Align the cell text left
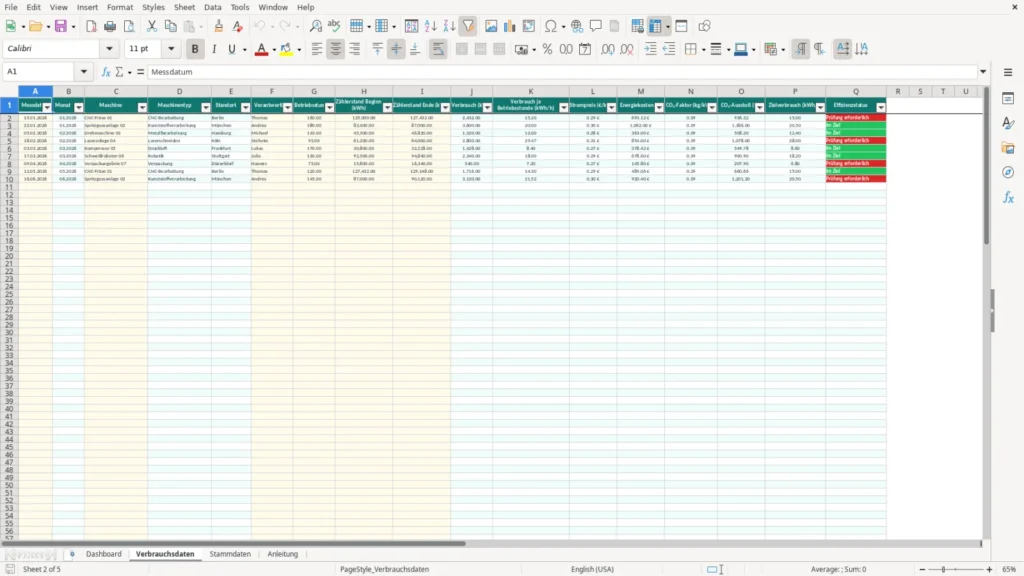1024x576 pixels. (317, 49)
